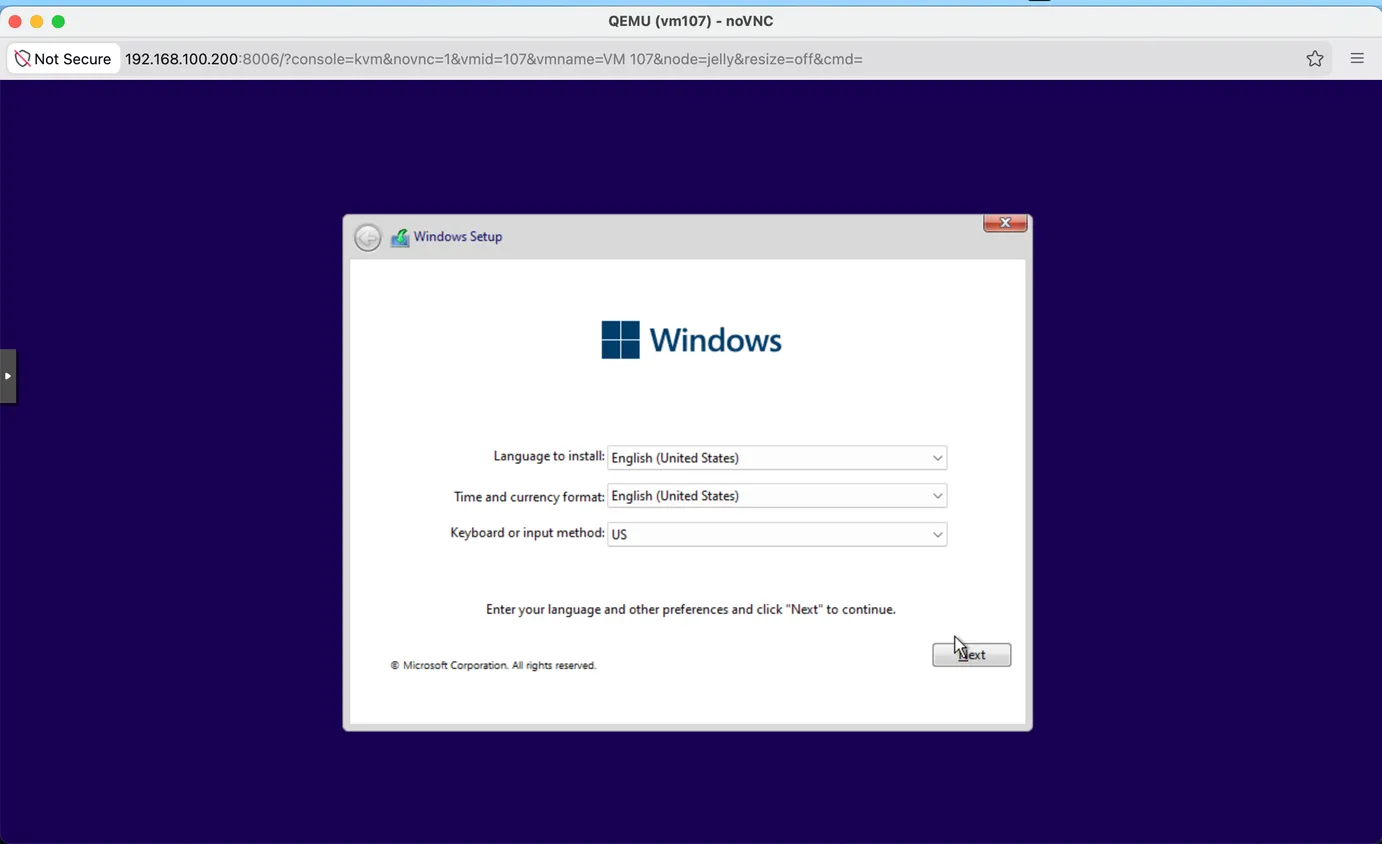
Task: Click the 'Keyboard or input method:' label
Action: (527, 533)
